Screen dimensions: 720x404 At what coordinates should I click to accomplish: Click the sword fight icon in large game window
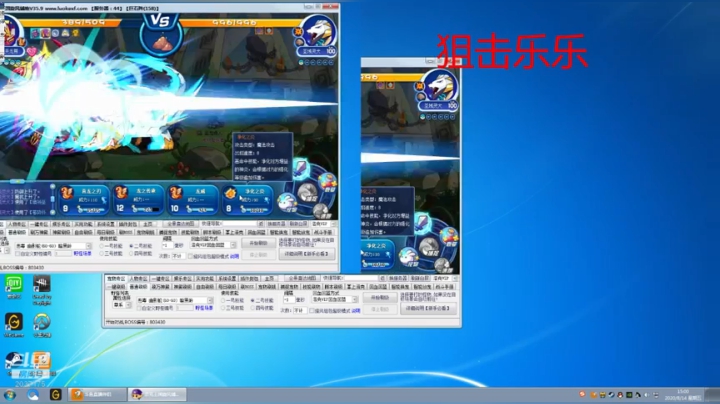(301, 168)
